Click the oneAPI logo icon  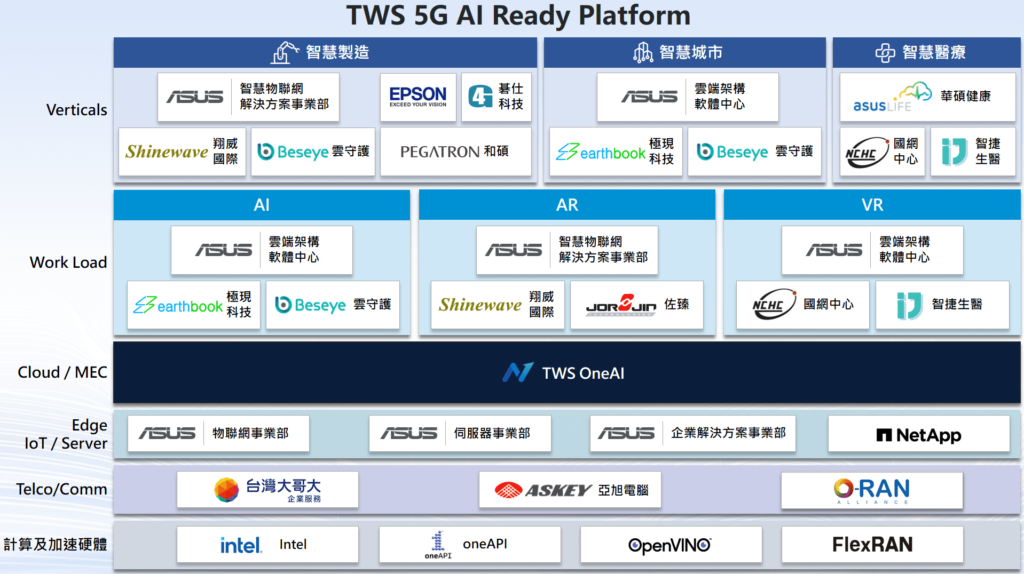(438, 545)
